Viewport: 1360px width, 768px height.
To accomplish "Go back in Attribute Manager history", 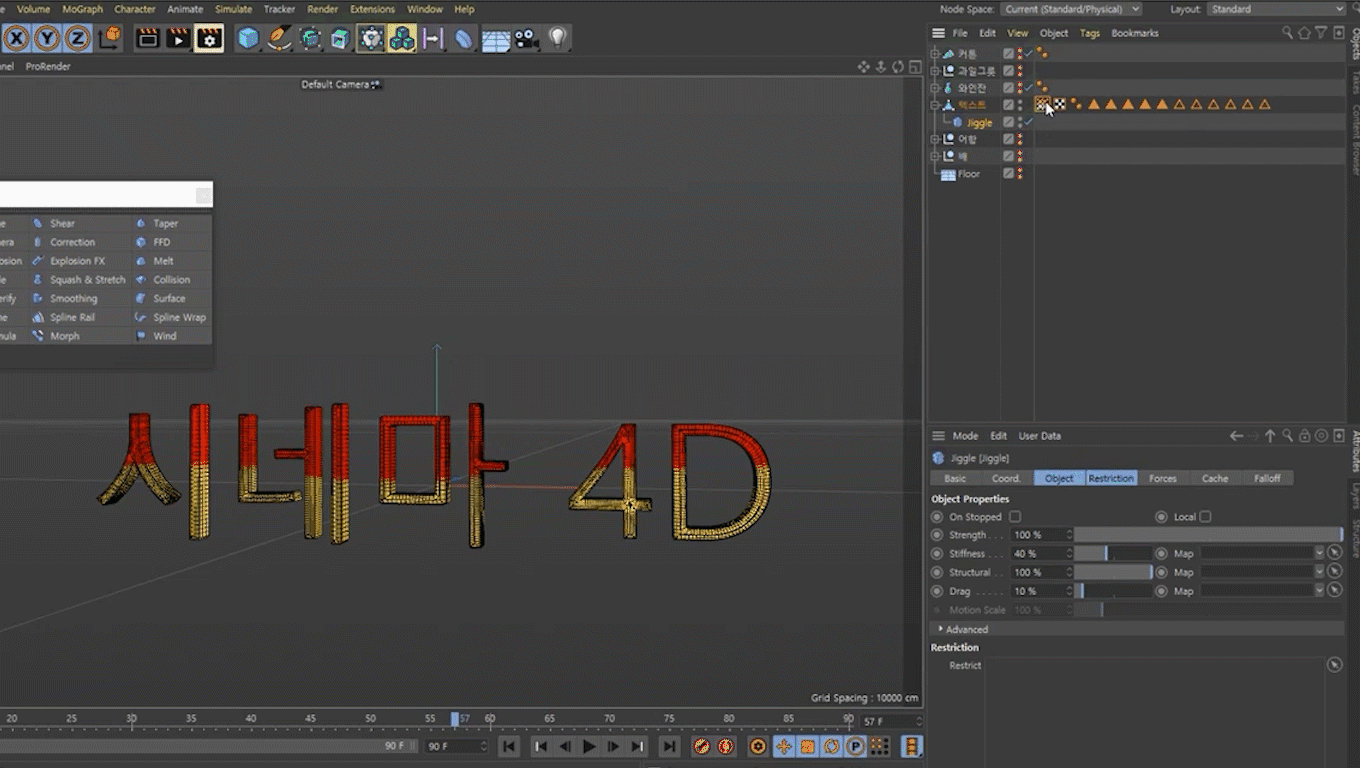I will (x=1237, y=436).
